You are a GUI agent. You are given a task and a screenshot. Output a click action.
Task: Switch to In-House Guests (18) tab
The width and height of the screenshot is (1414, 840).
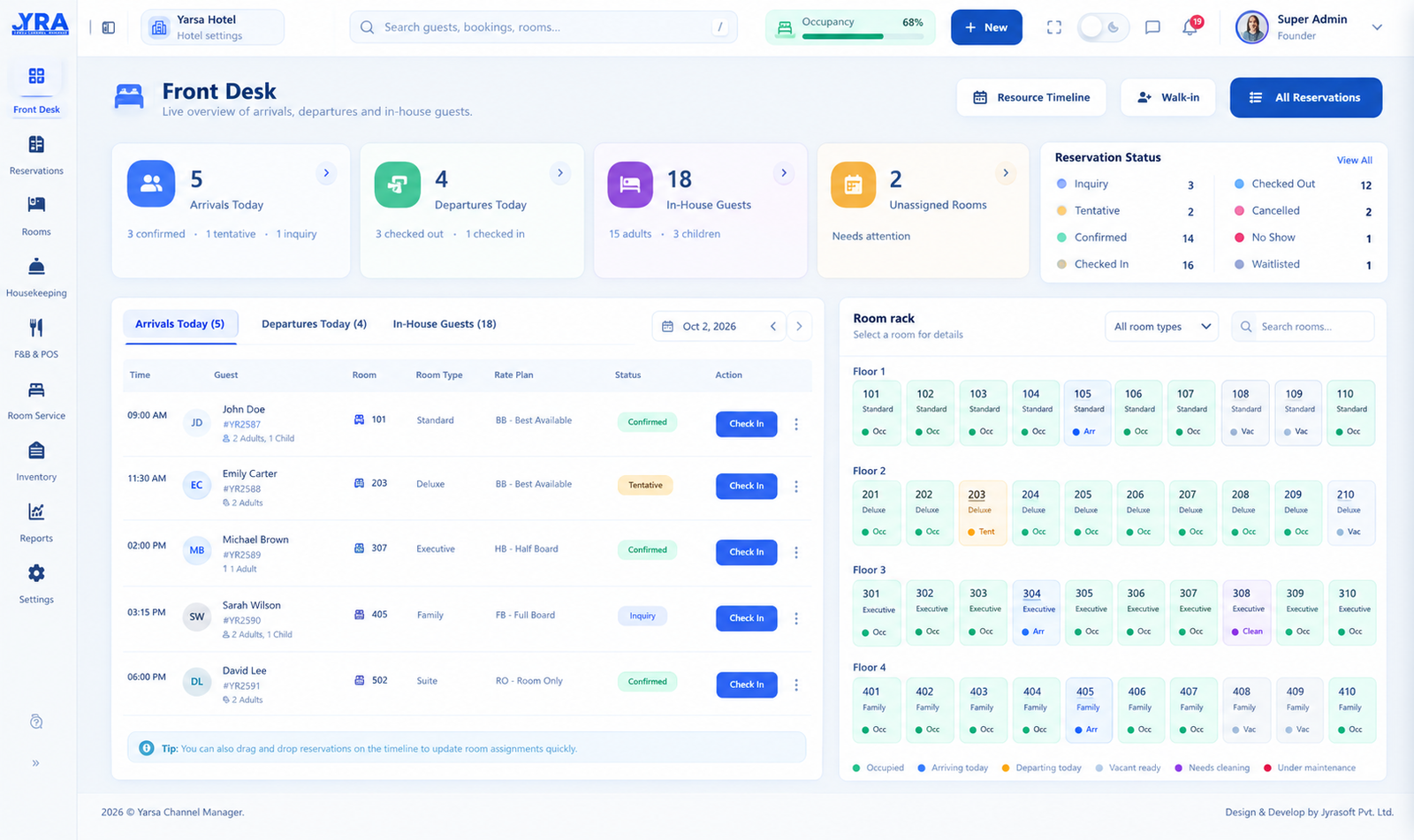tap(445, 324)
